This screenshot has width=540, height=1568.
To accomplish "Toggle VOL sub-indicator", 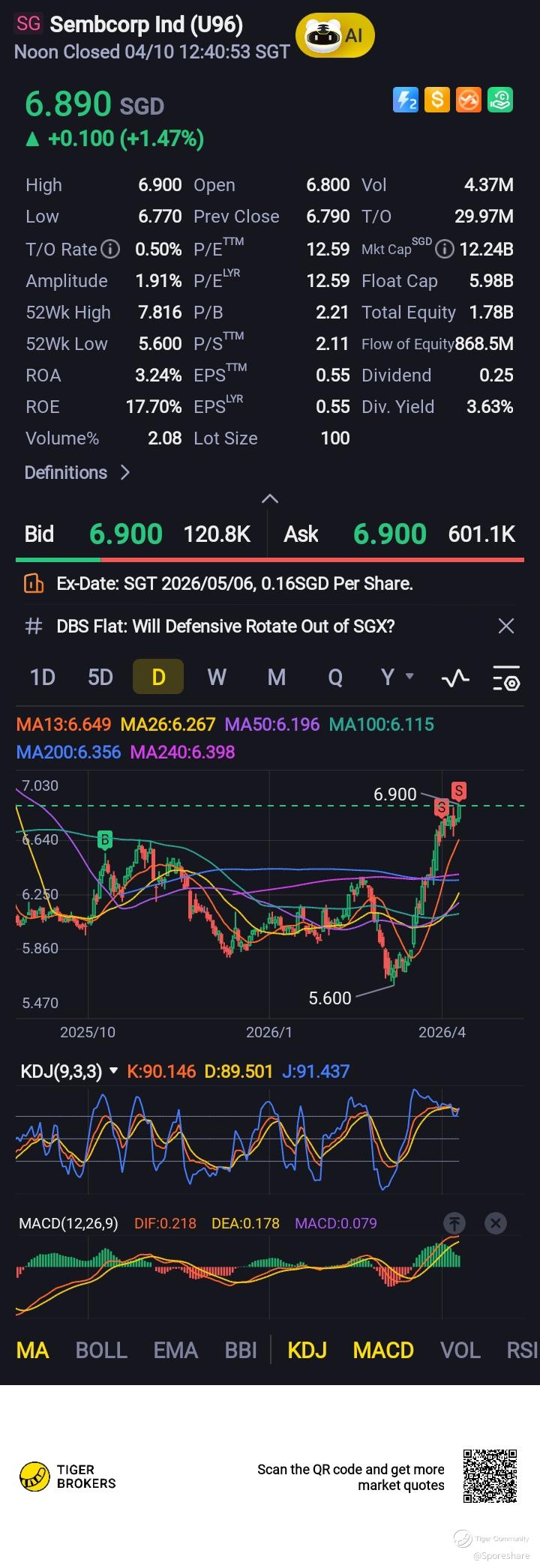I will point(460,1350).
